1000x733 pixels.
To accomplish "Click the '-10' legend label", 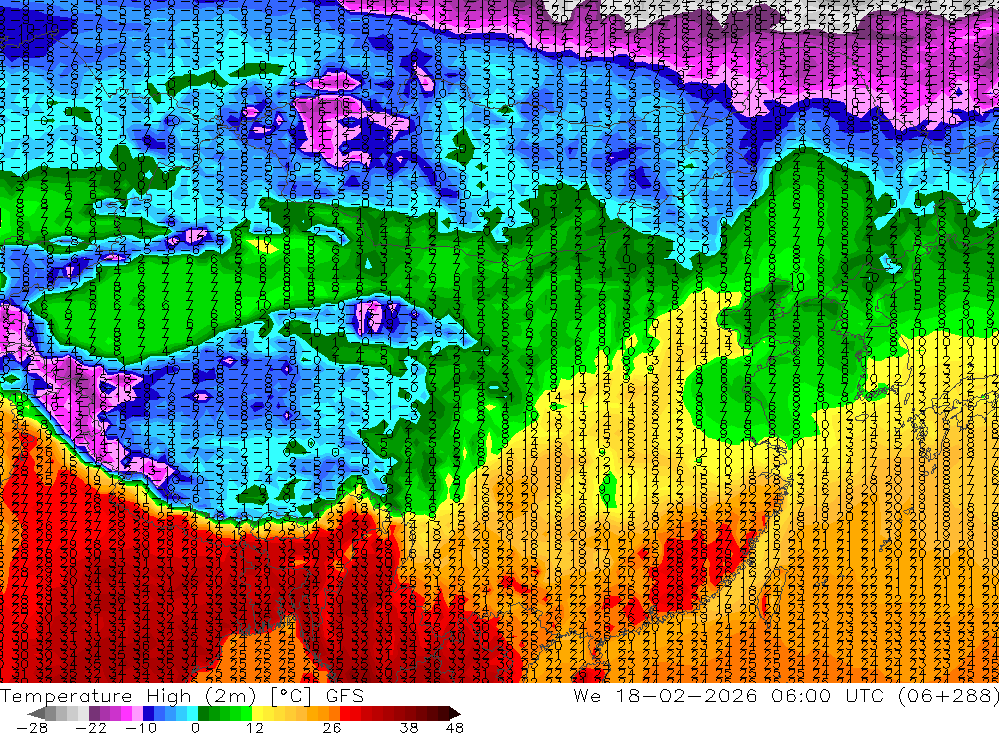I will click(x=140, y=727).
